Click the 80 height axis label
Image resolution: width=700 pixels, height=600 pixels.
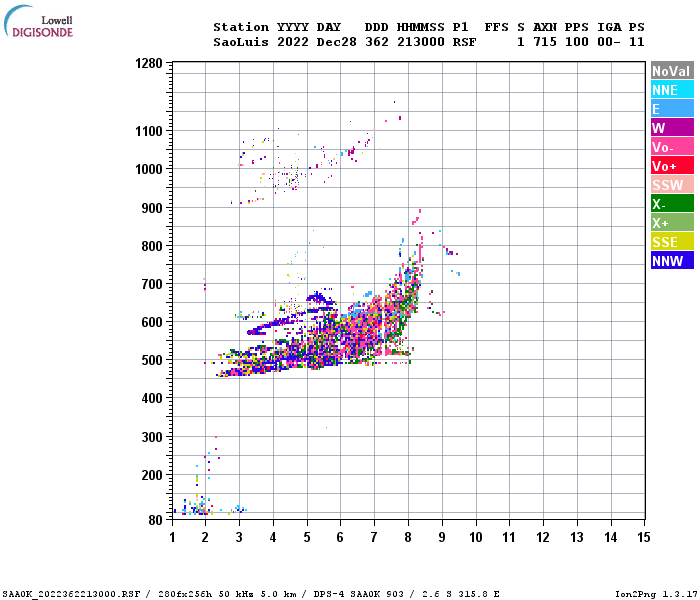156,520
